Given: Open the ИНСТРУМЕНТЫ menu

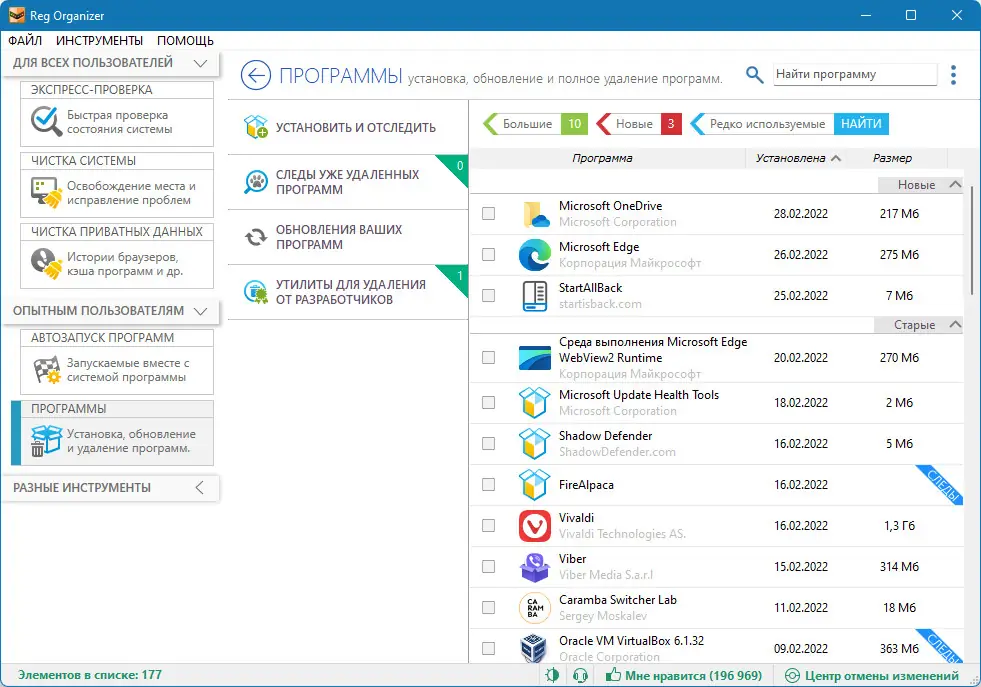Looking at the screenshot, I should point(99,41).
